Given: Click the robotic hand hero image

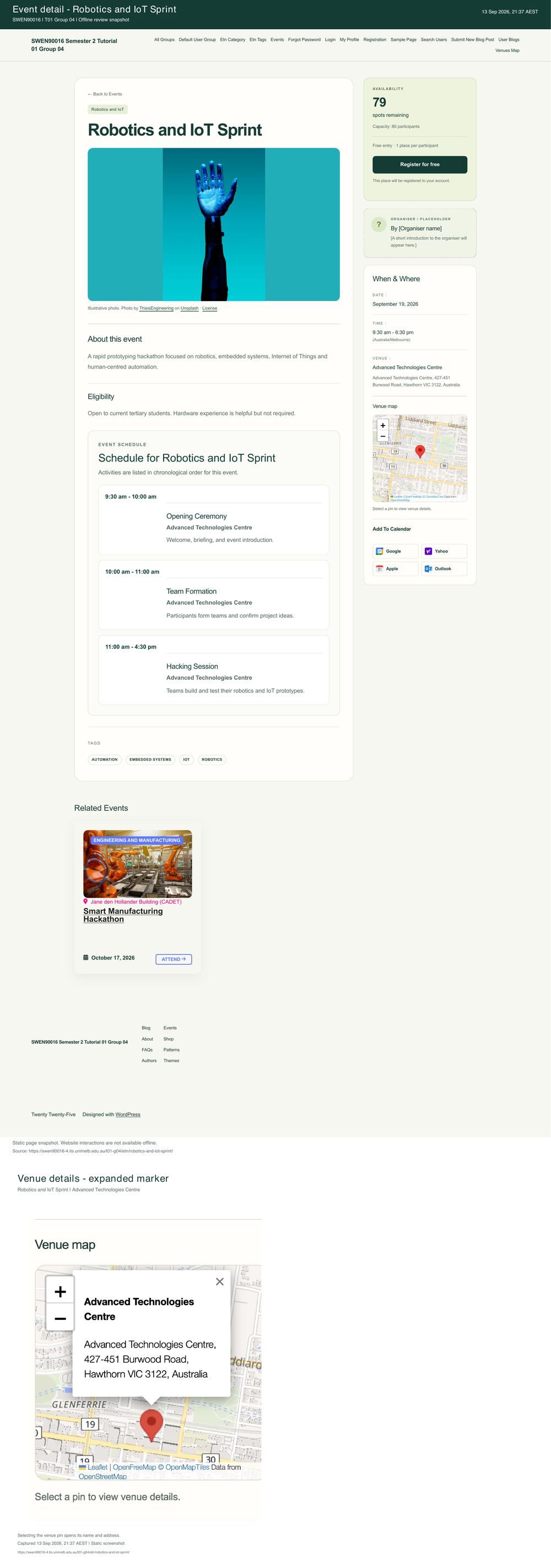Looking at the screenshot, I should click(x=213, y=224).
